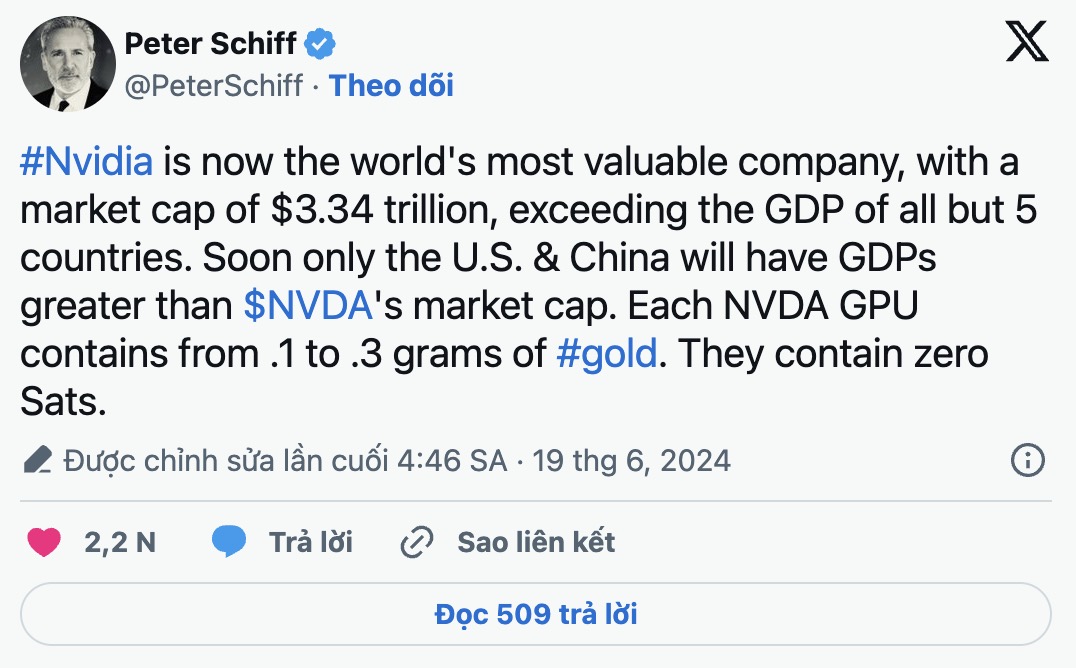
Task: Click Sao liên kết to copy link
Action: (536, 542)
